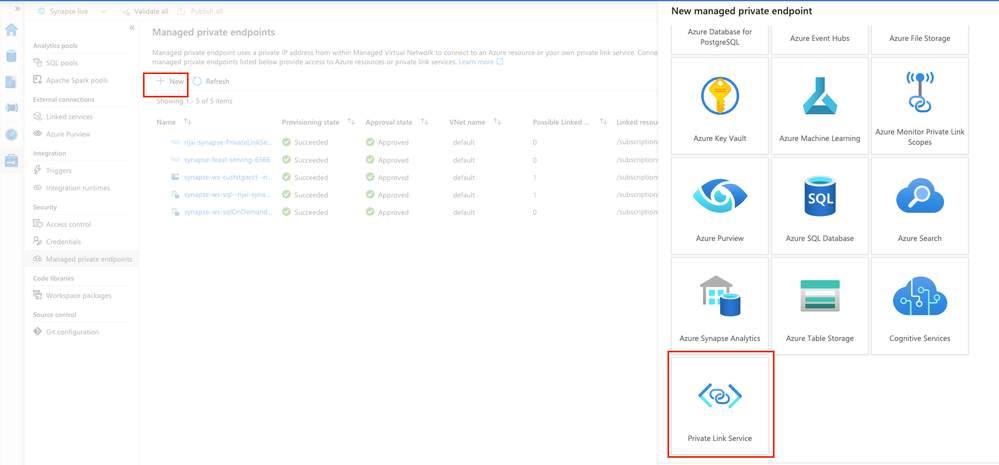This screenshot has width=999, height=465.
Task: Open SQL pools
Action: (62, 63)
